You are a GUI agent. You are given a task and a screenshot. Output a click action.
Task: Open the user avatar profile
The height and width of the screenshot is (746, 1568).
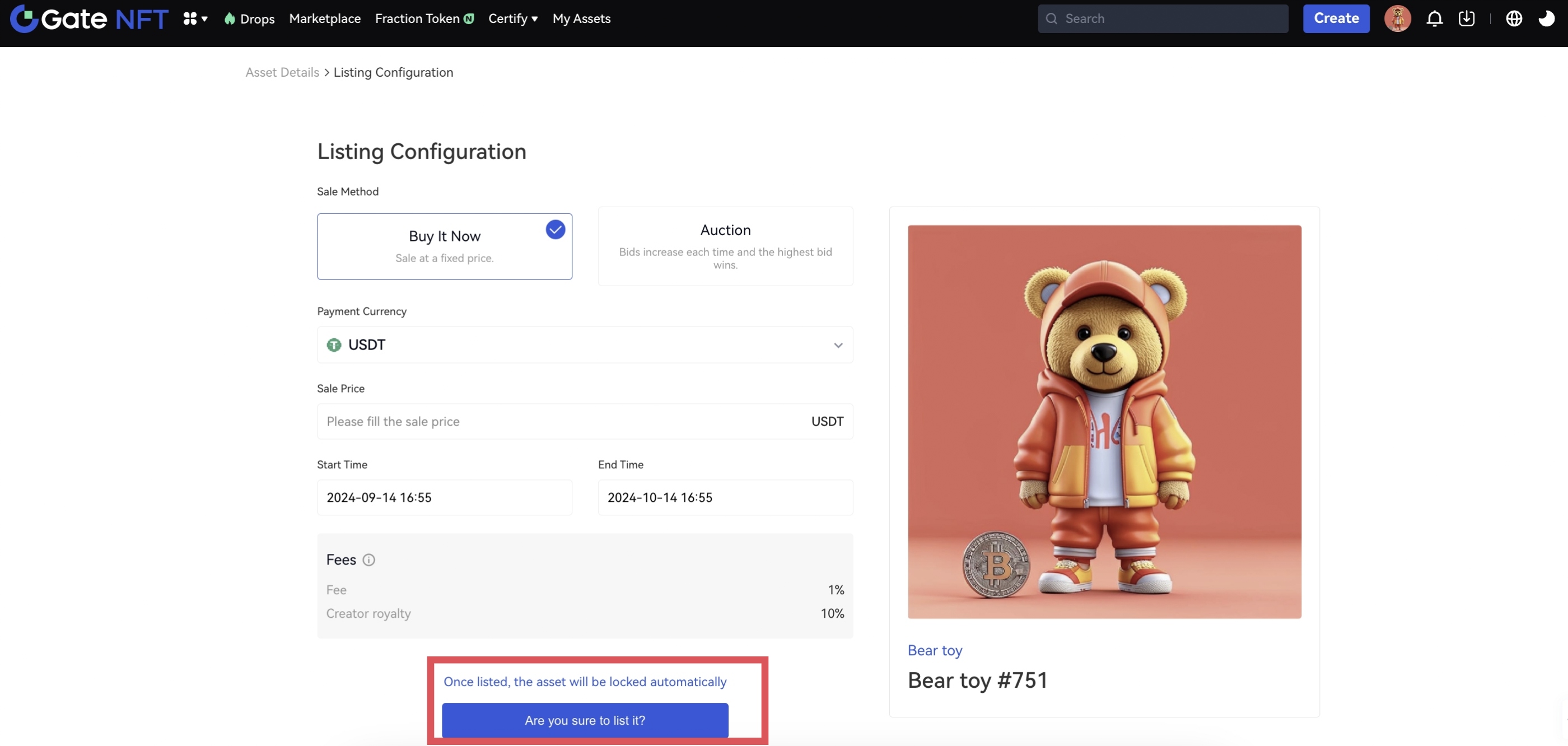(1397, 19)
